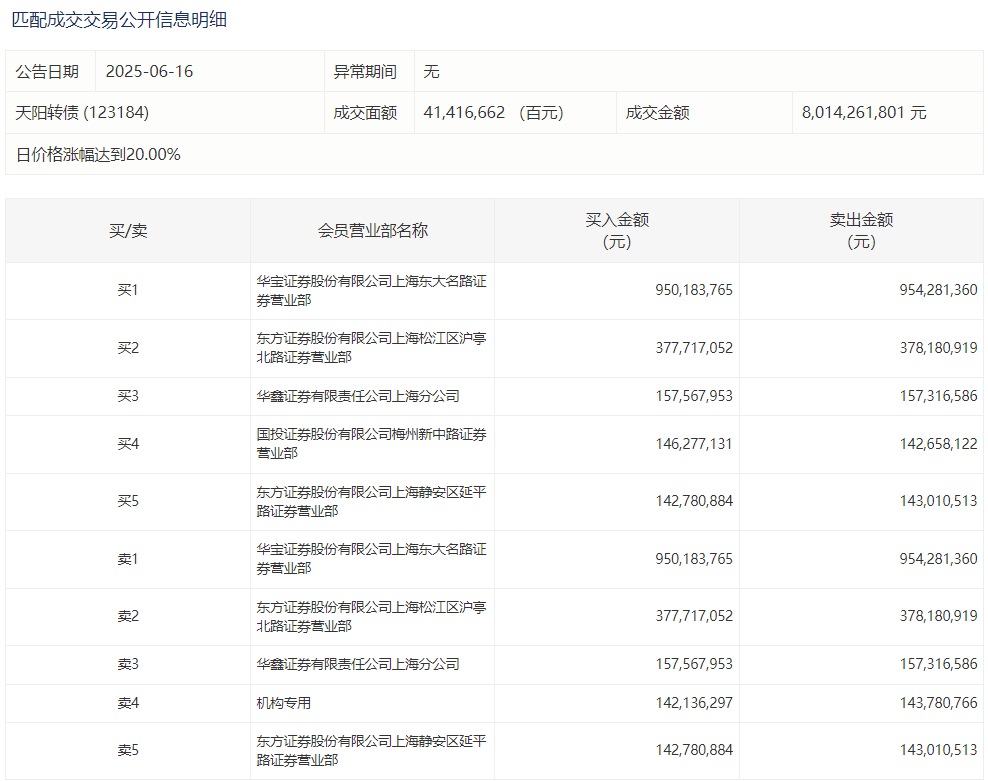Click the 机构专用 entry in 卖4 row
Screen dimensions: 988x781
284,703
